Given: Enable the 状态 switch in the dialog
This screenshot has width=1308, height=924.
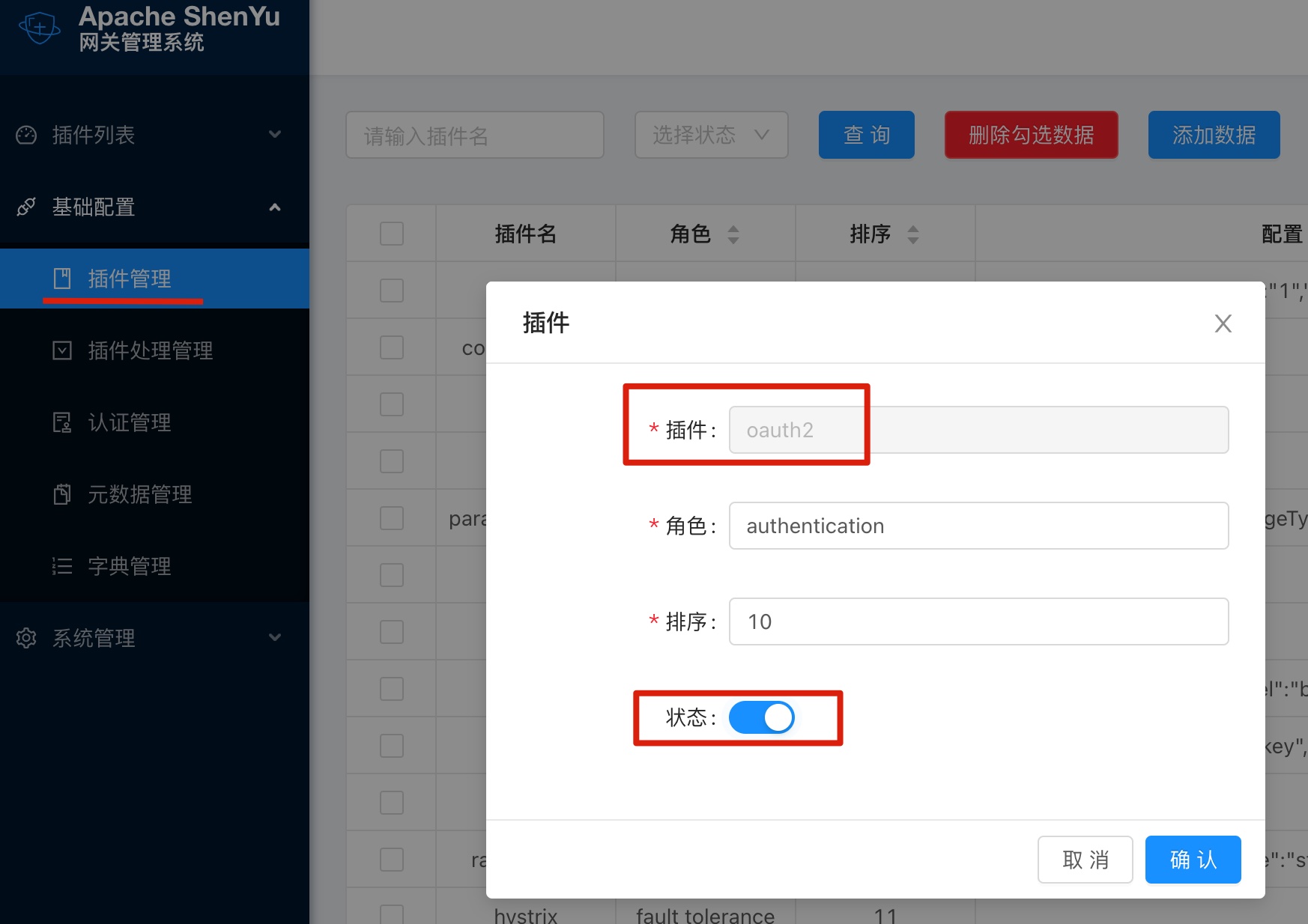Looking at the screenshot, I should tap(762, 717).
